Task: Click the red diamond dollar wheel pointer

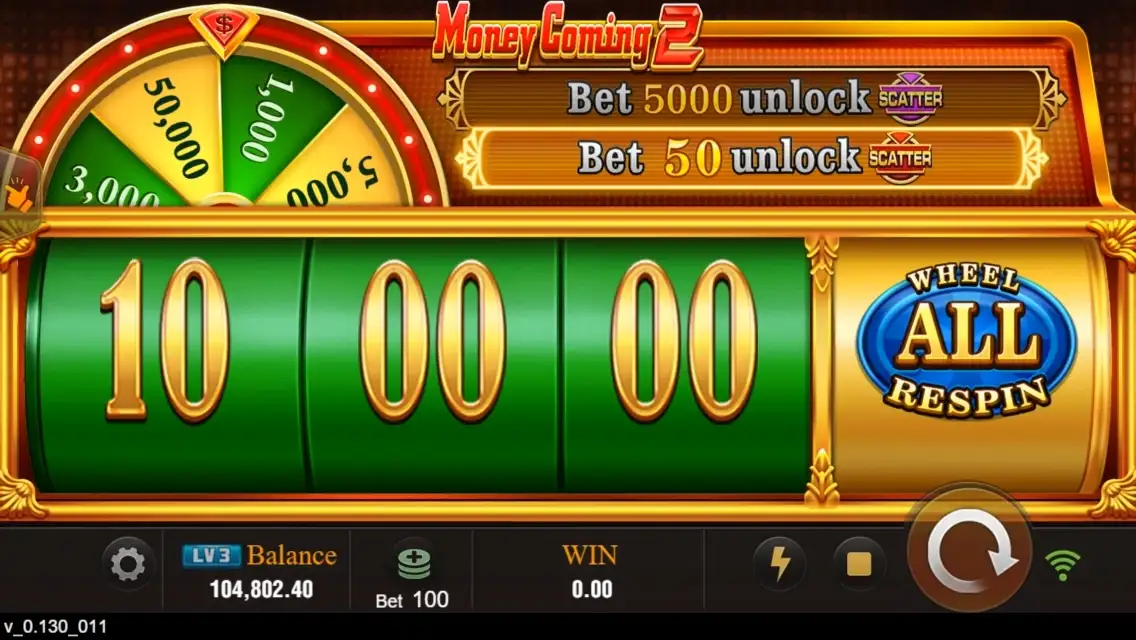Action: tap(224, 30)
